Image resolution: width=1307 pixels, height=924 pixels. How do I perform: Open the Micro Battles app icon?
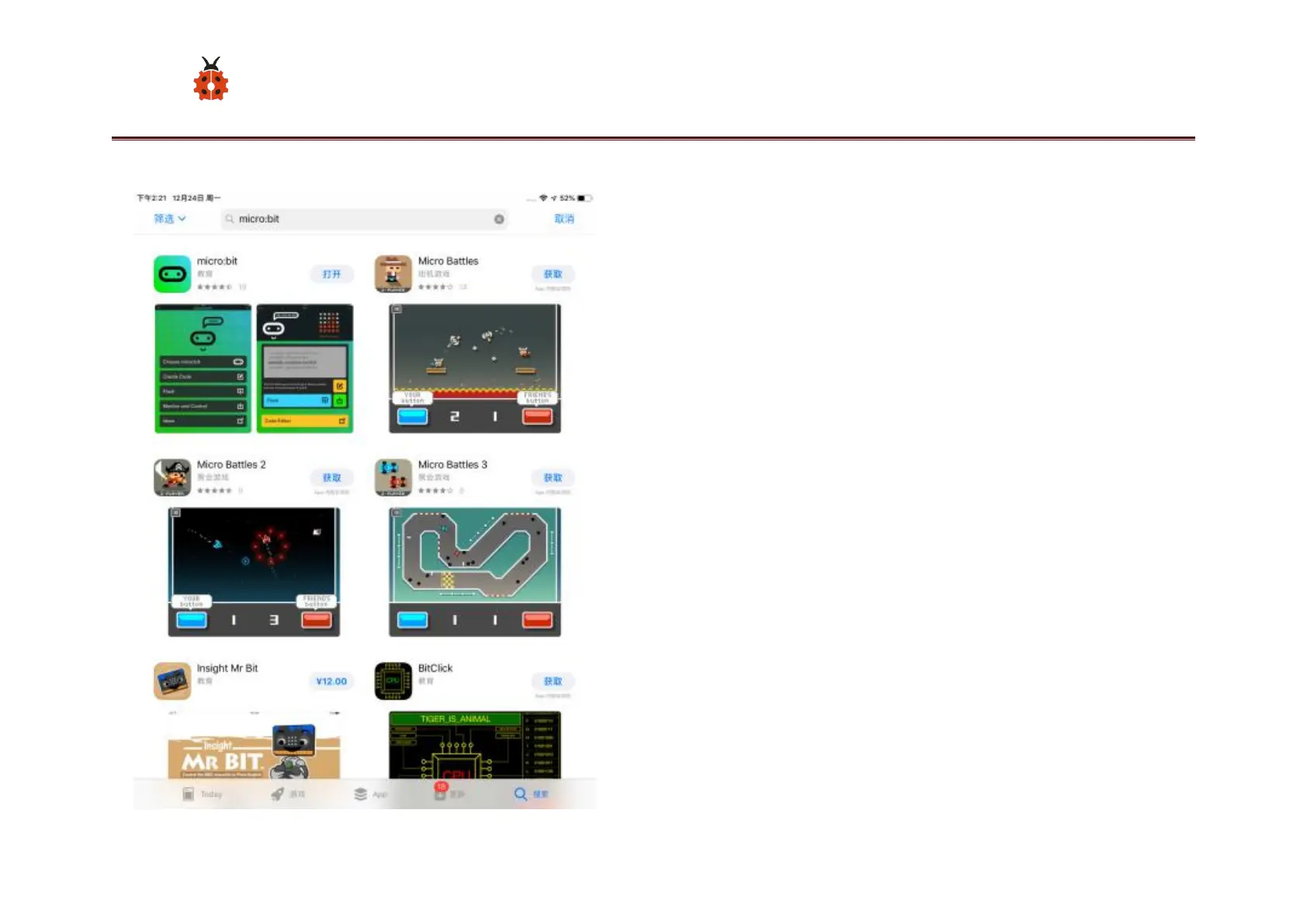pos(393,274)
